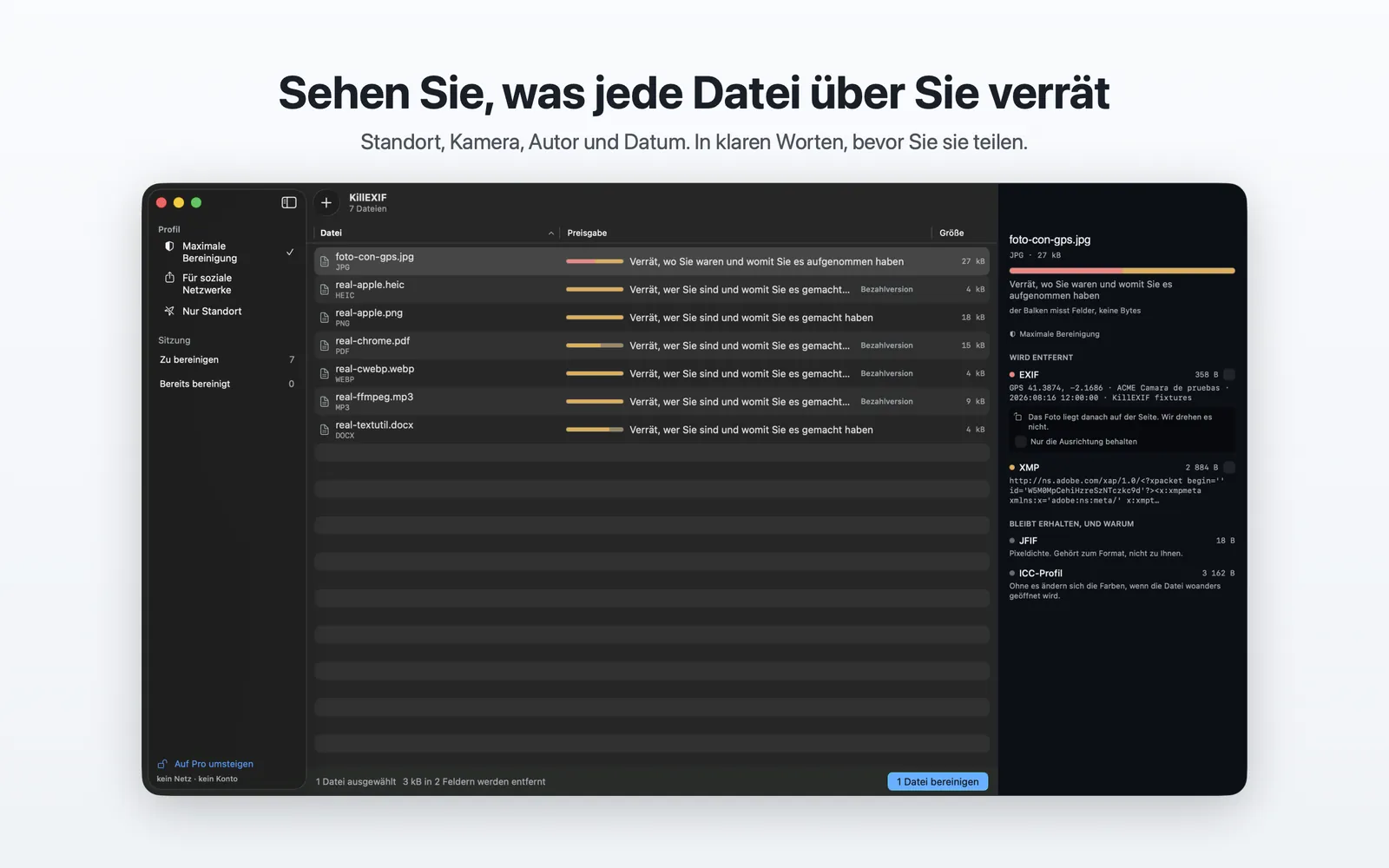Select the real-ffmpeg.mp3 file name
The width and height of the screenshot is (1389, 868).
pyautogui.click(x=374, y=397)
